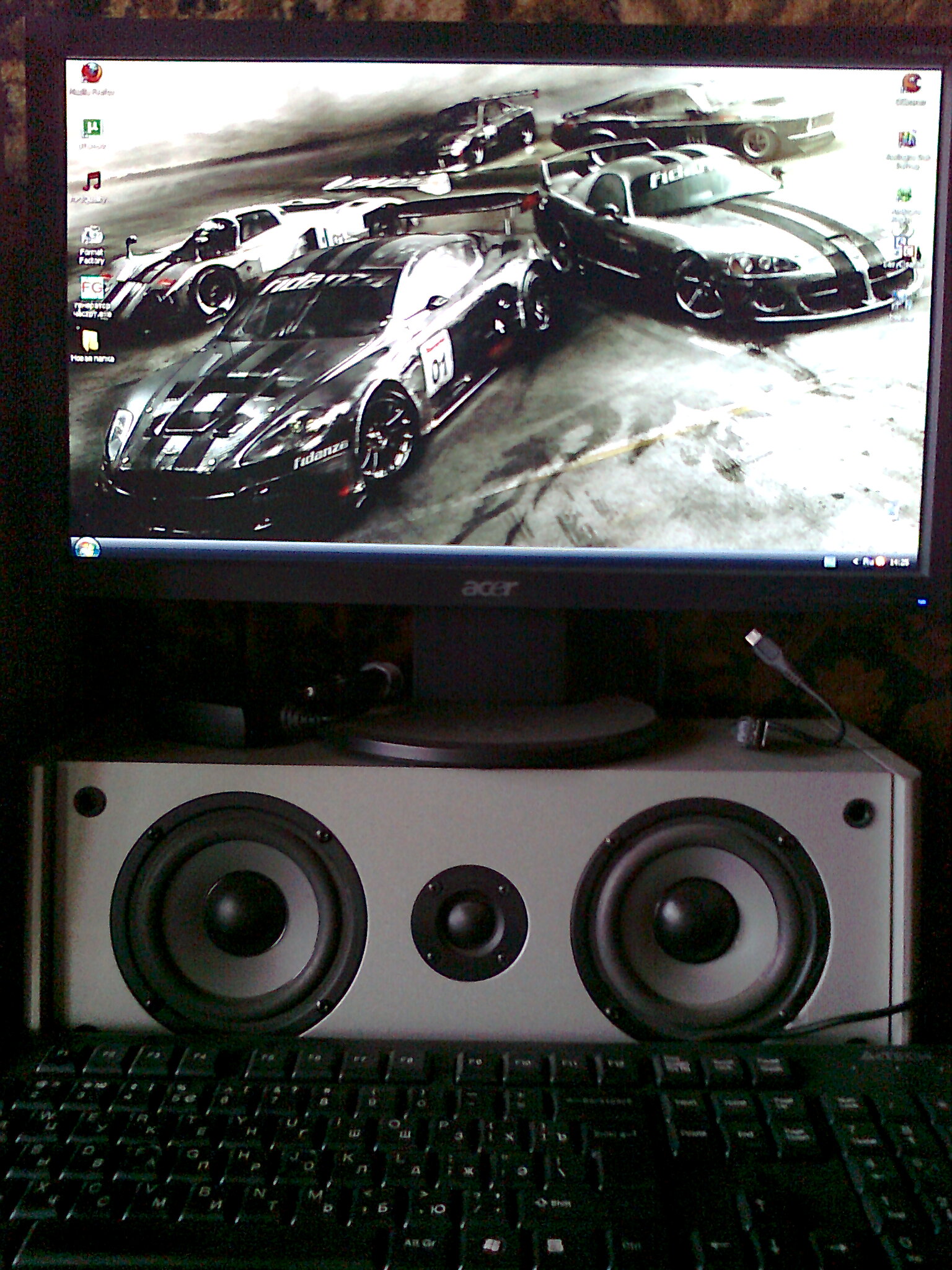Expand the hidden tray icons arrow
Viewport: 952px width, 1270px height.
pos(856,561)
